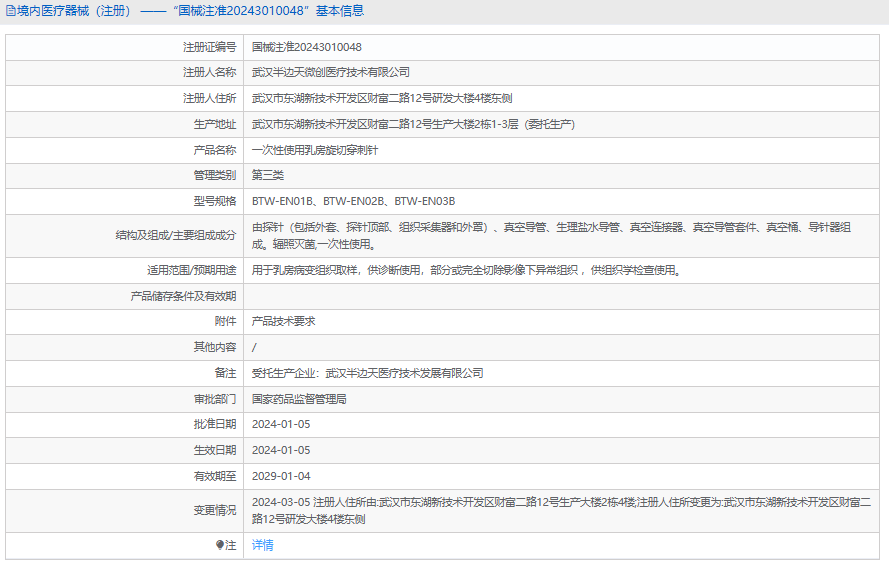Click the empty 产品储存条件及有效期 value cell
889x568 pixels.
[560, 296]
